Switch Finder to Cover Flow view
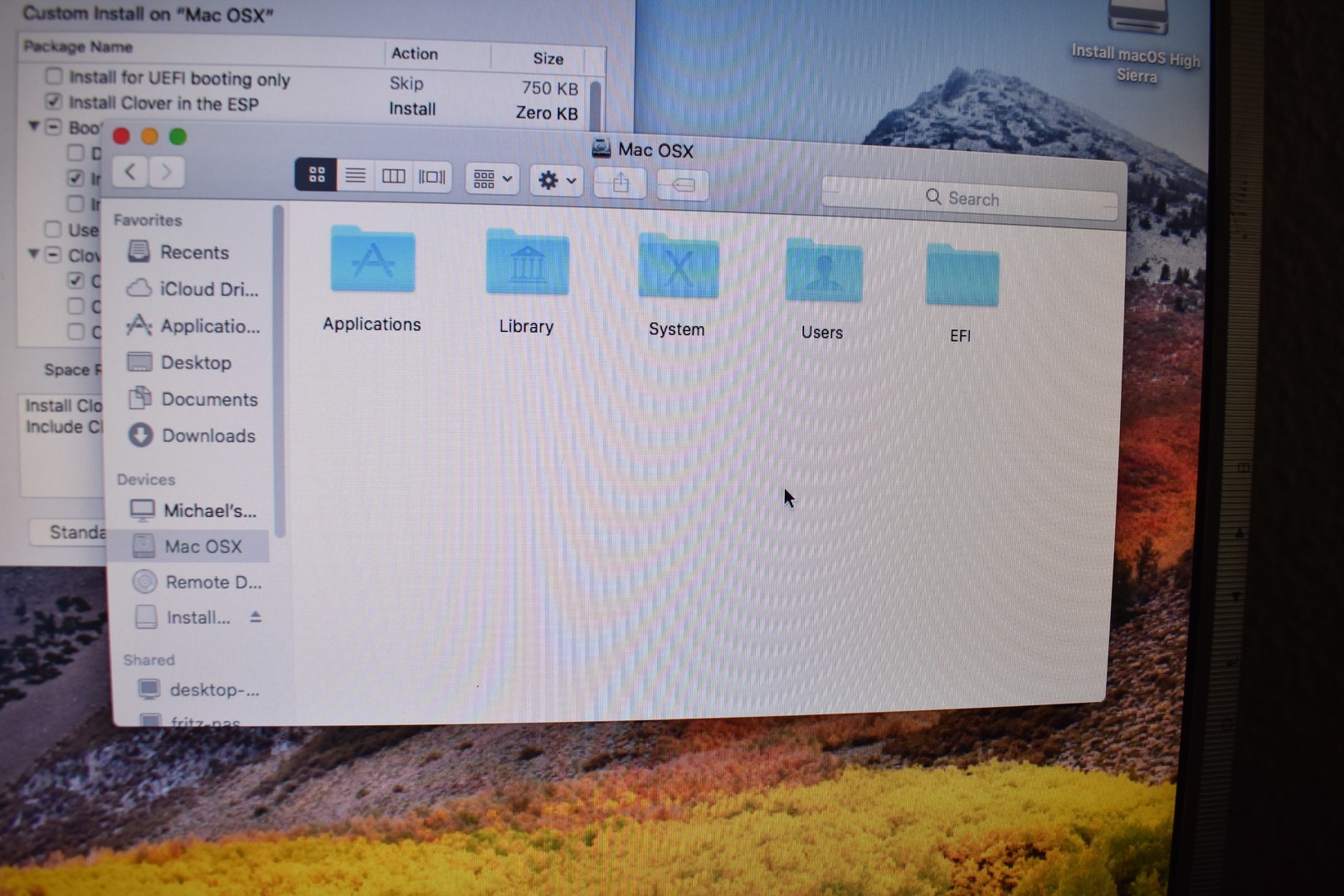This screenshot has width=1344, height=896. point(431,177)
